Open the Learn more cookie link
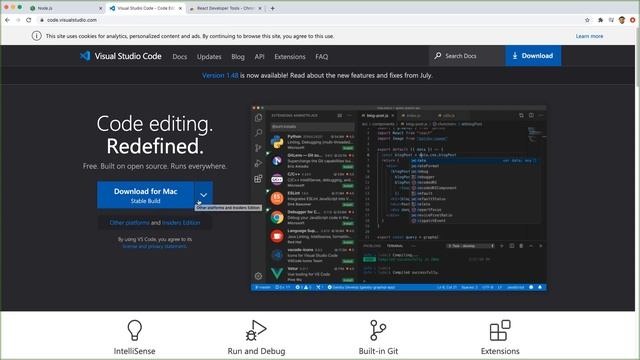The image size is (640, 360). pyautogui.click(x=589, y=36)
